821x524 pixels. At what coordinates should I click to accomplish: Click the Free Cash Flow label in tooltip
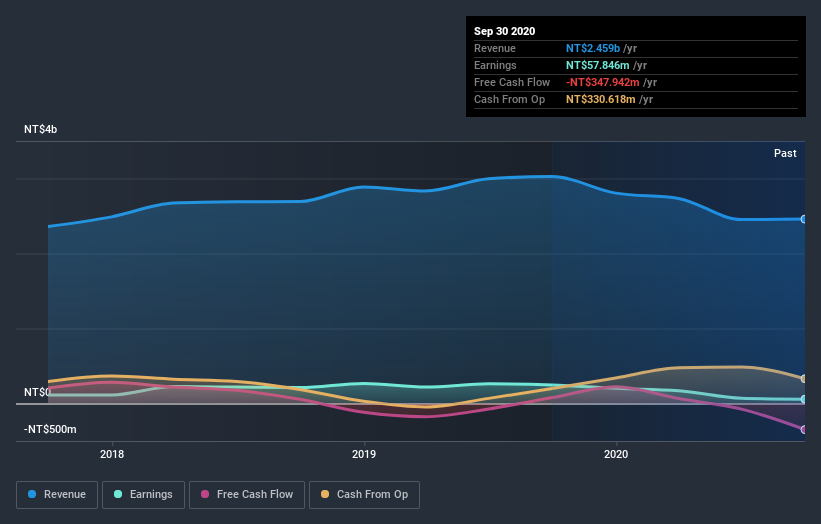coord(512,82)
